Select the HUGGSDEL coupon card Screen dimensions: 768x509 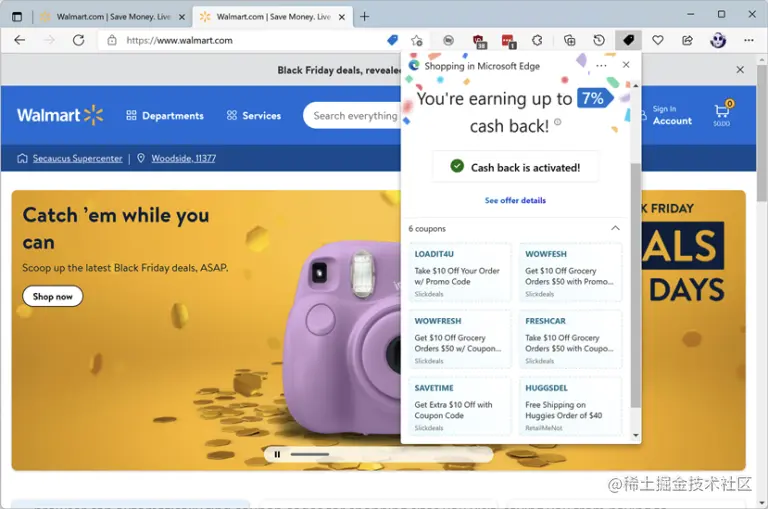(570, 406)
